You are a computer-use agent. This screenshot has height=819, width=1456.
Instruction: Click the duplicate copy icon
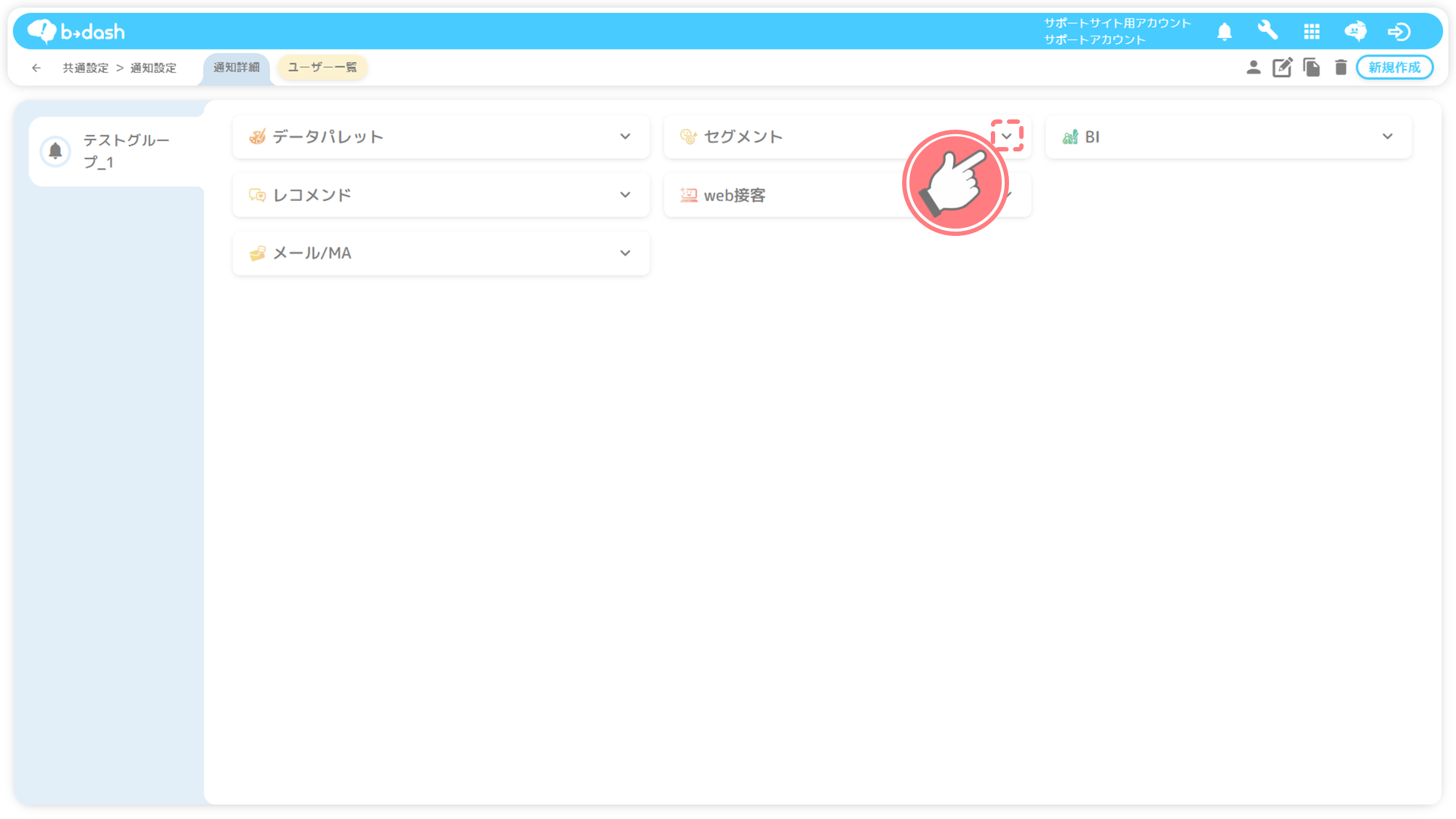tap(1311, 68)
